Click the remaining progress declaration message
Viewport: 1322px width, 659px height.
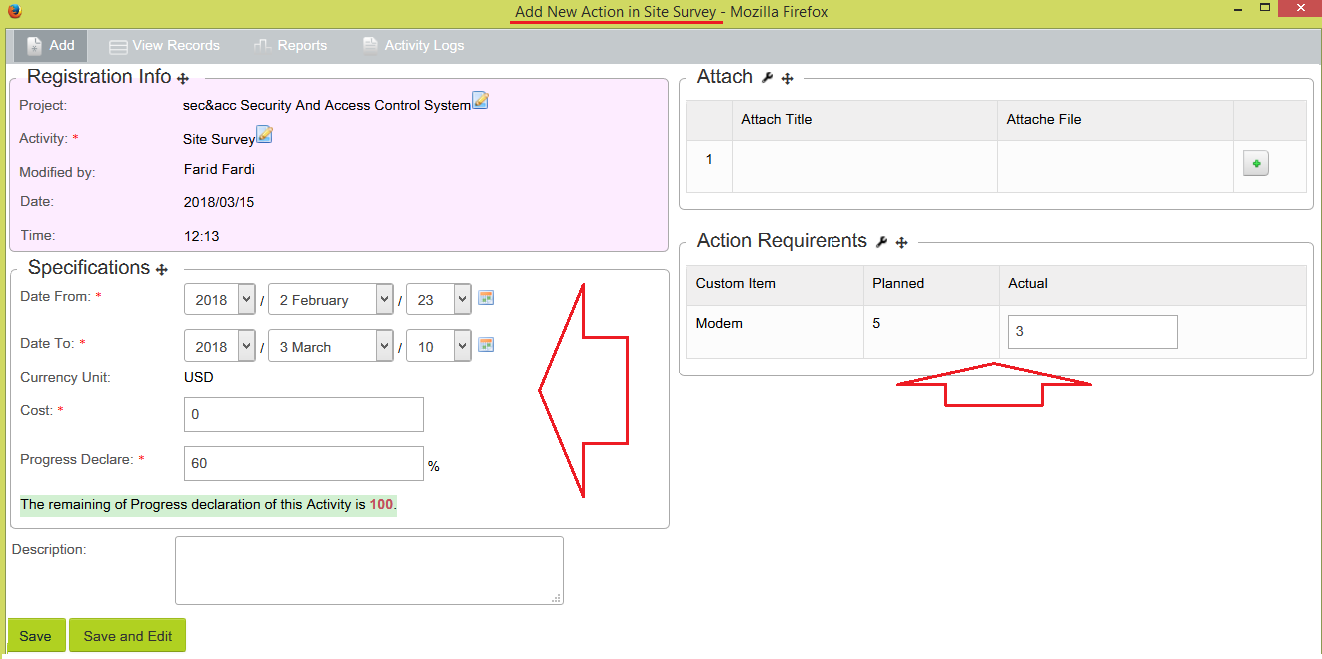coord(208,504)
